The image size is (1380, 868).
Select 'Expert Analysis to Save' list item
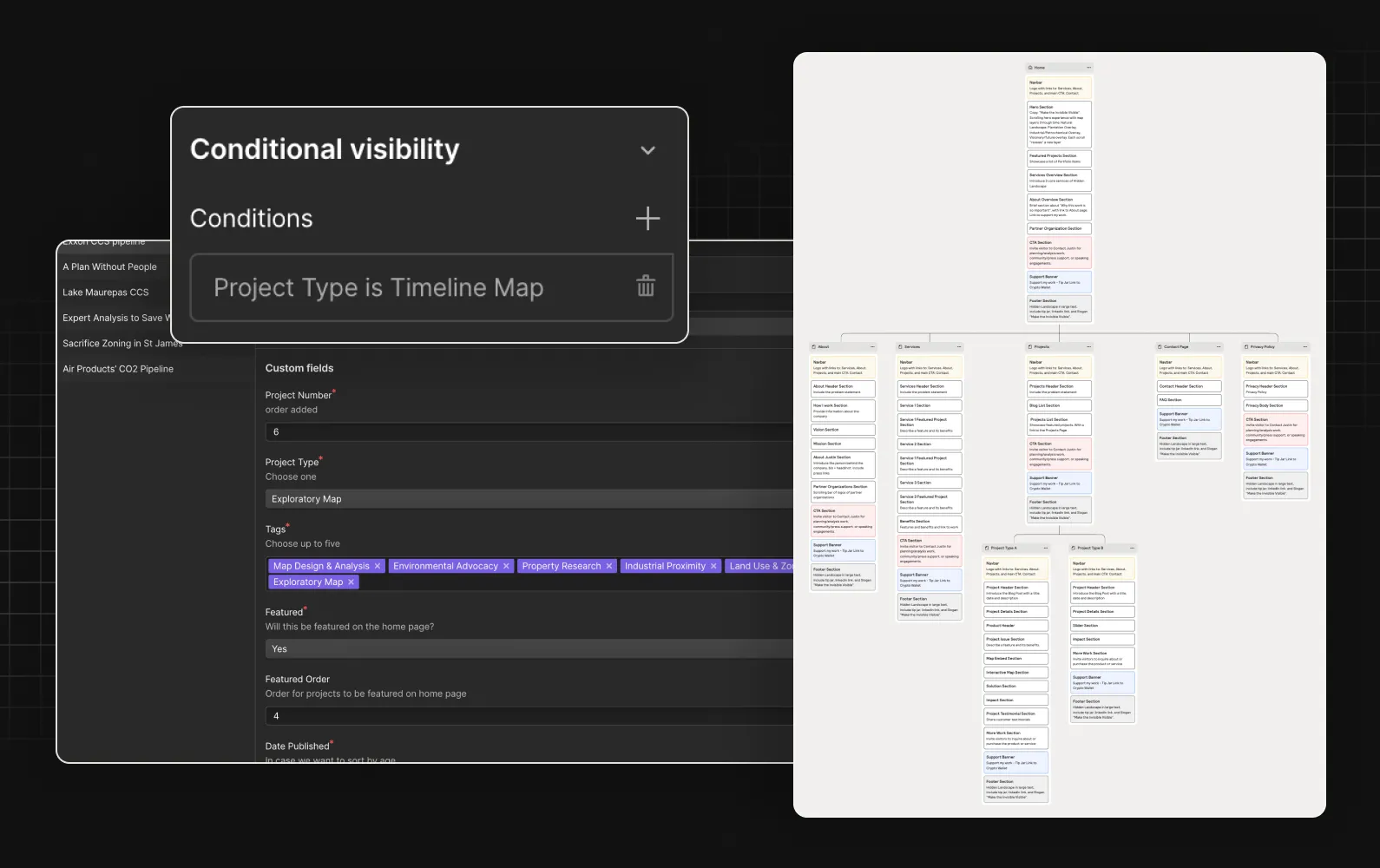click(116, 318)
